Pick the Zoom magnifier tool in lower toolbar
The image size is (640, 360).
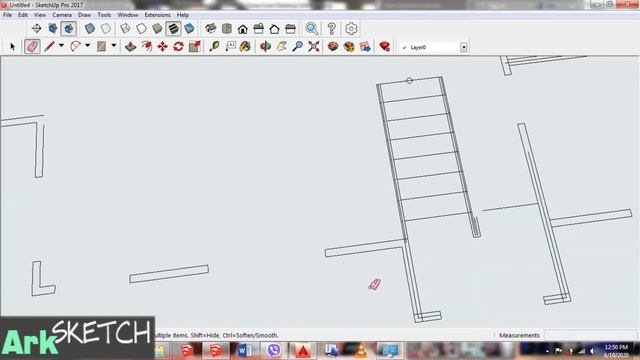click(298, 46)
